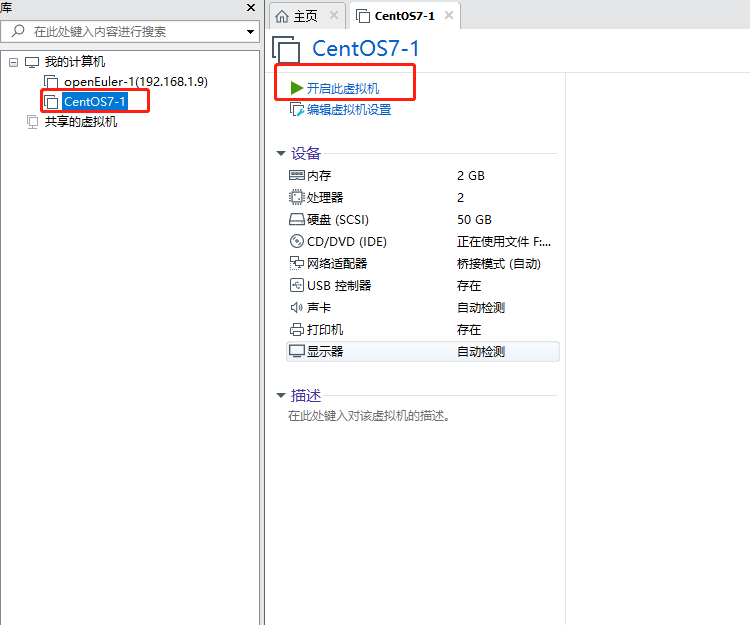Viewport: 750px width, 625px height.
Task: Collapse the 设备 section
Action: point(281,153)
